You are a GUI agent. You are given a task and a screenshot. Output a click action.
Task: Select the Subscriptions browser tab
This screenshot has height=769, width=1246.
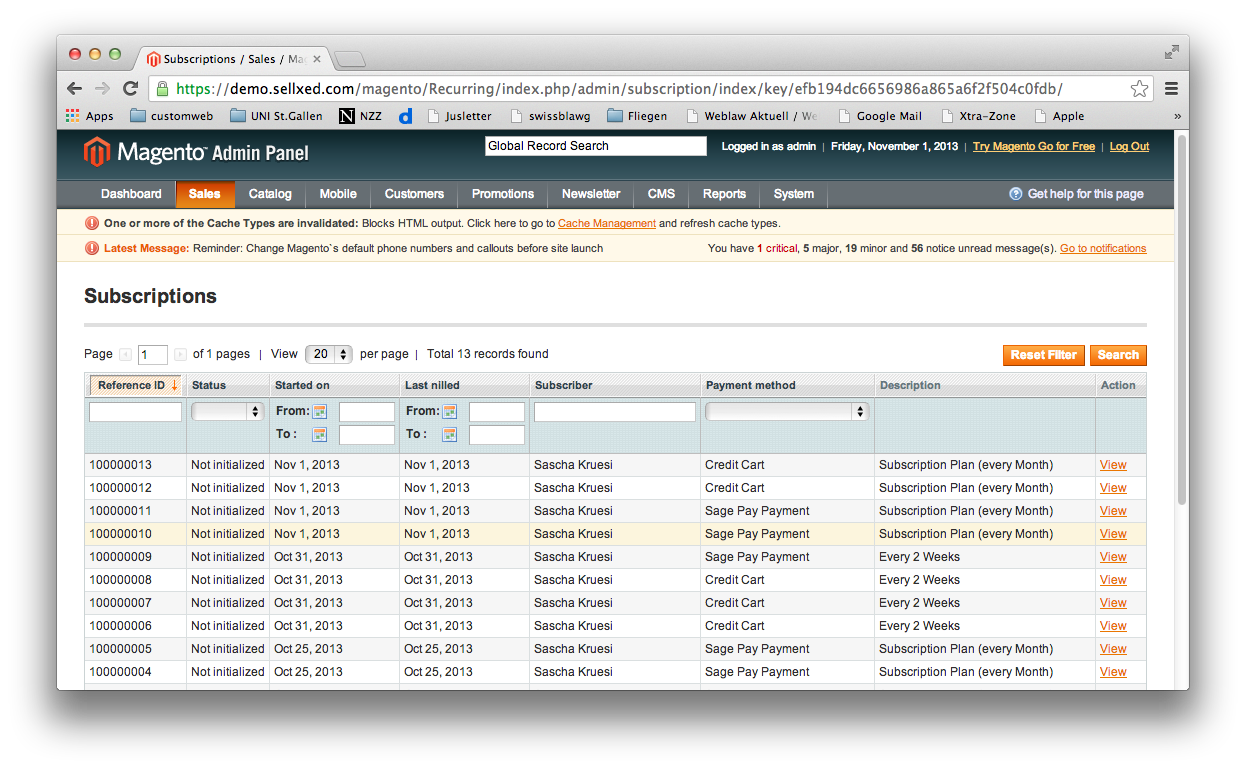(236, 59)
